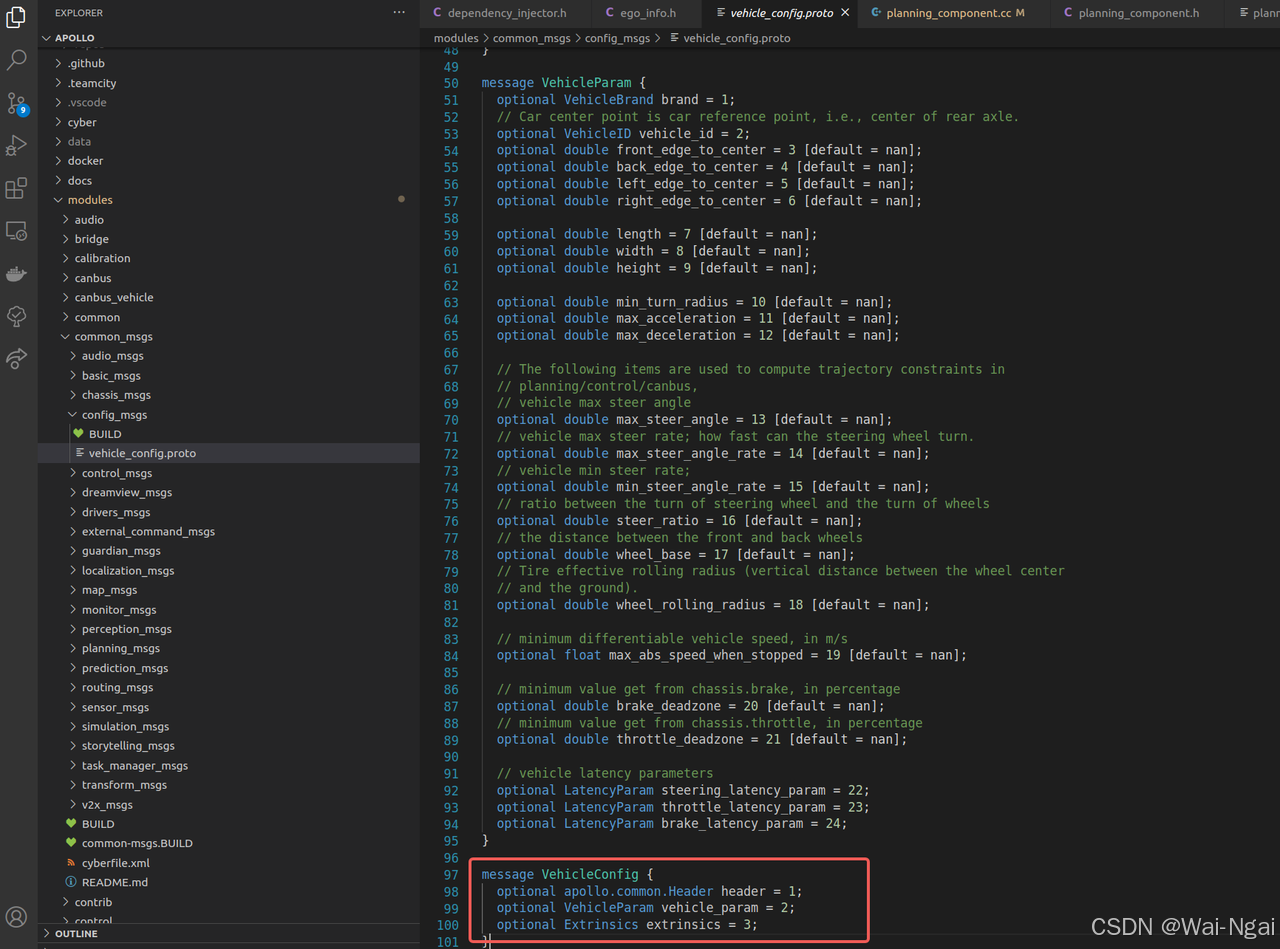Open the Live Share panel
This screenshot has width=1280, height=949.
(16, 359)
